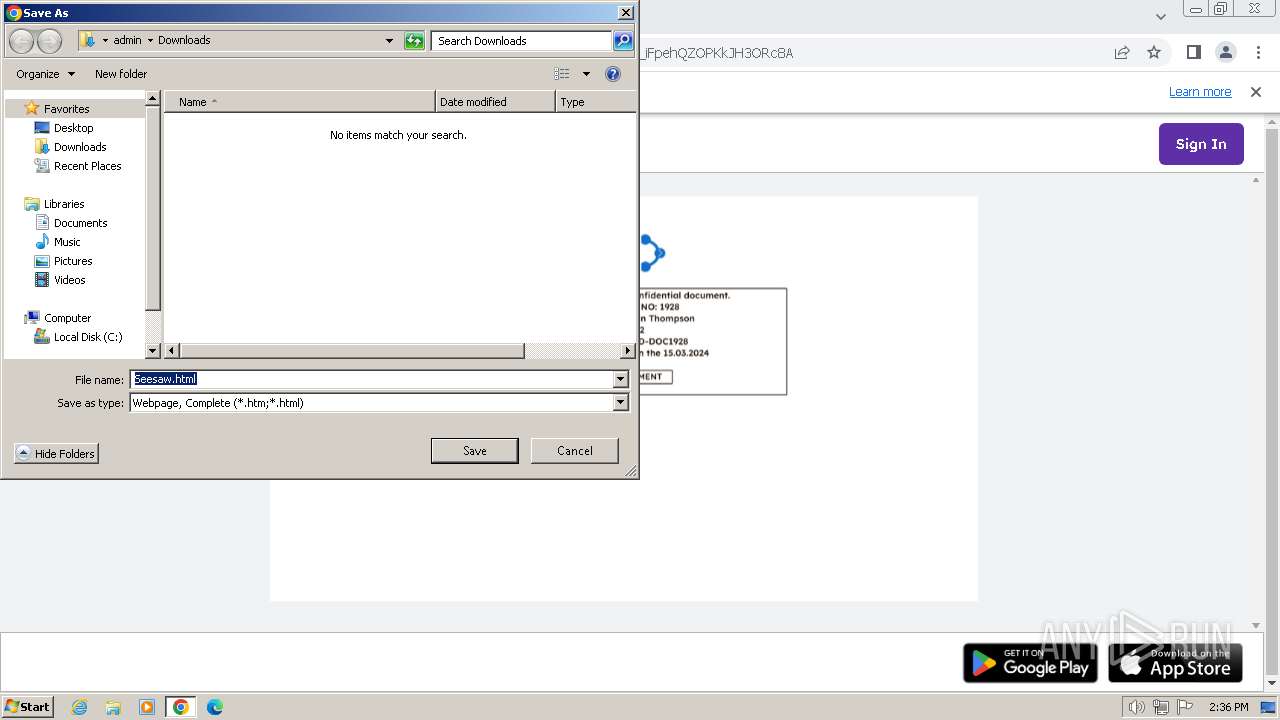Open the view options dropdown arrow
This screenshot has height=720, width=1280.
coord(586,74)
